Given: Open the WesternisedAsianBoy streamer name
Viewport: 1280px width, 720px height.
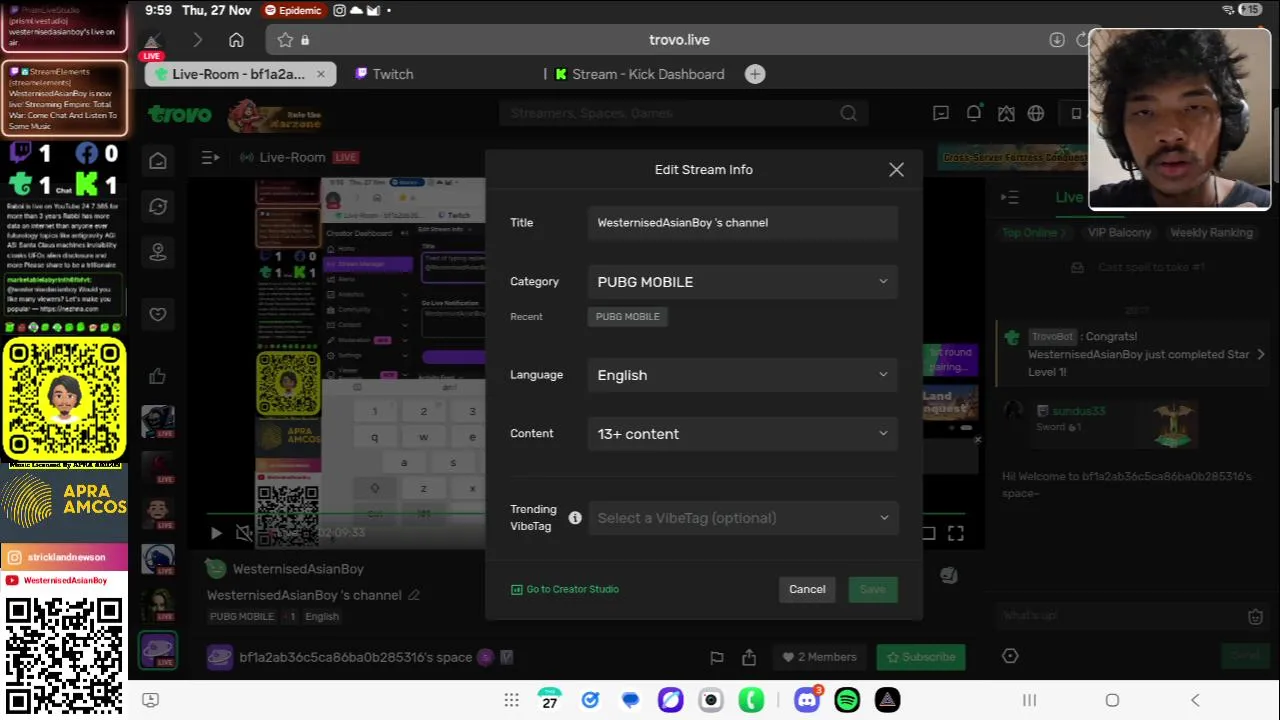Looking at the screenshot, I should tap(298, 569).
